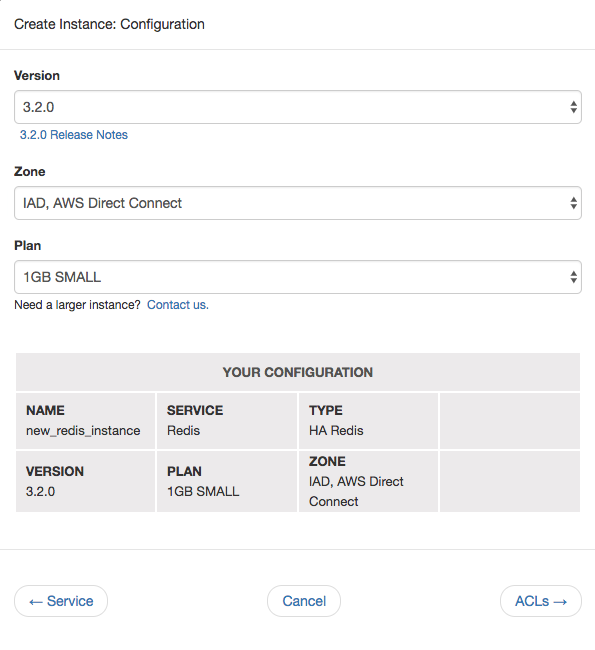
Task: Open the Plan dropdown showing 1GB SMALL
Action: [x=298, y=277]
